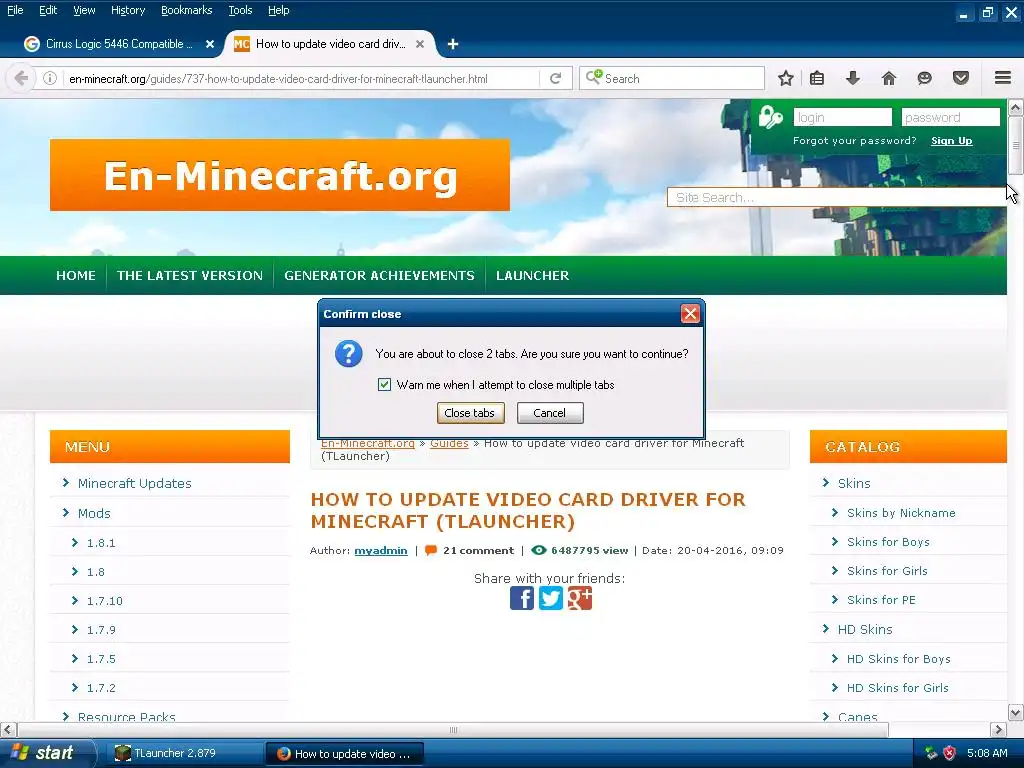Click the comment bubble icon by 21 comment
The width and height of the screenshot is (1024, 768).
430,551
